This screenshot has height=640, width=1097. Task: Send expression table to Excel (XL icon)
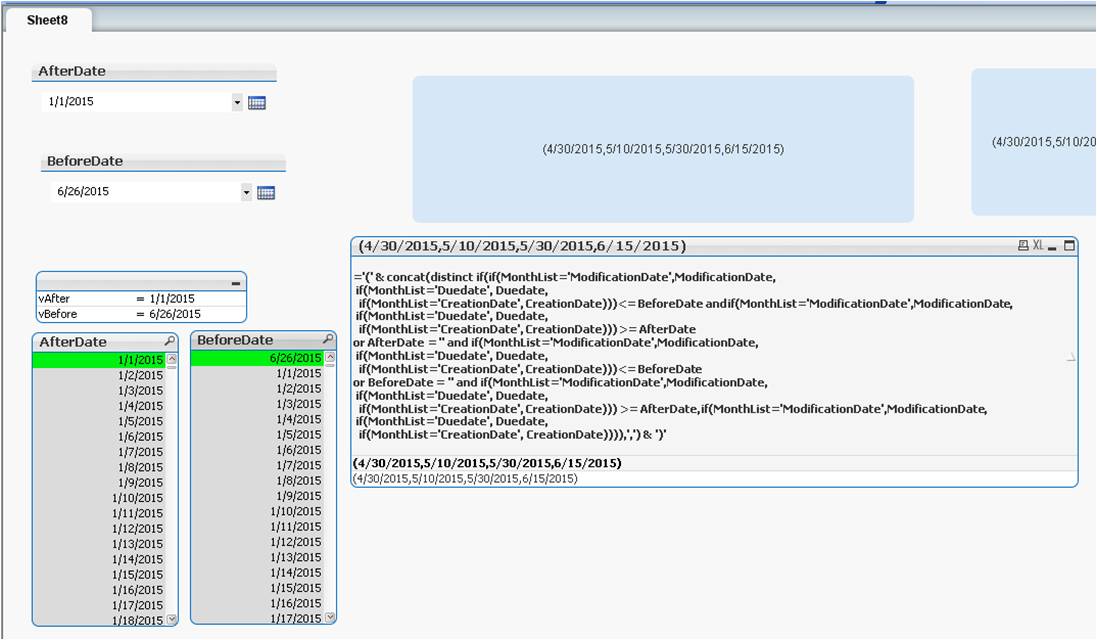point(1038,246)
